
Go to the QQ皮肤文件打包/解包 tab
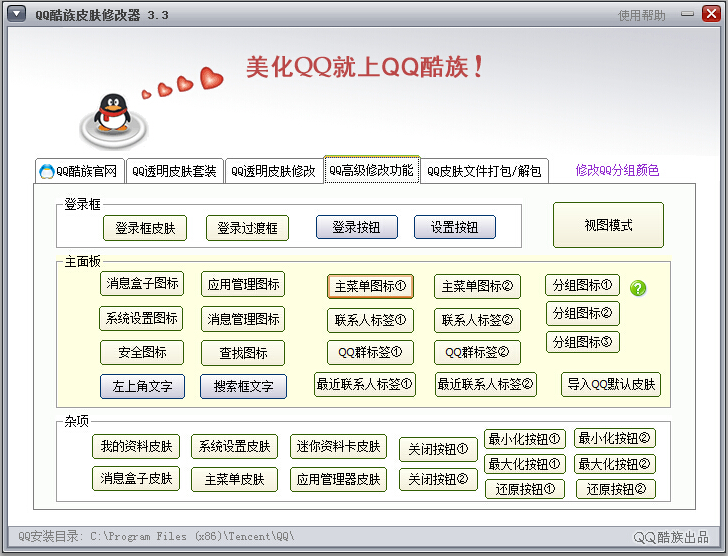click(484, 171)
